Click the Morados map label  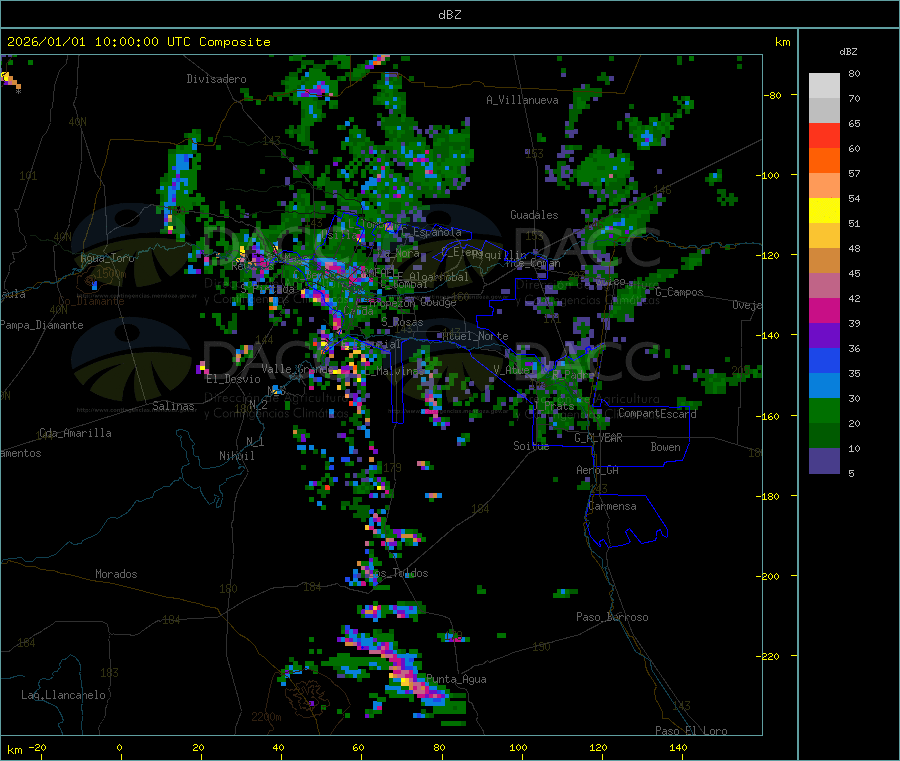116,574
